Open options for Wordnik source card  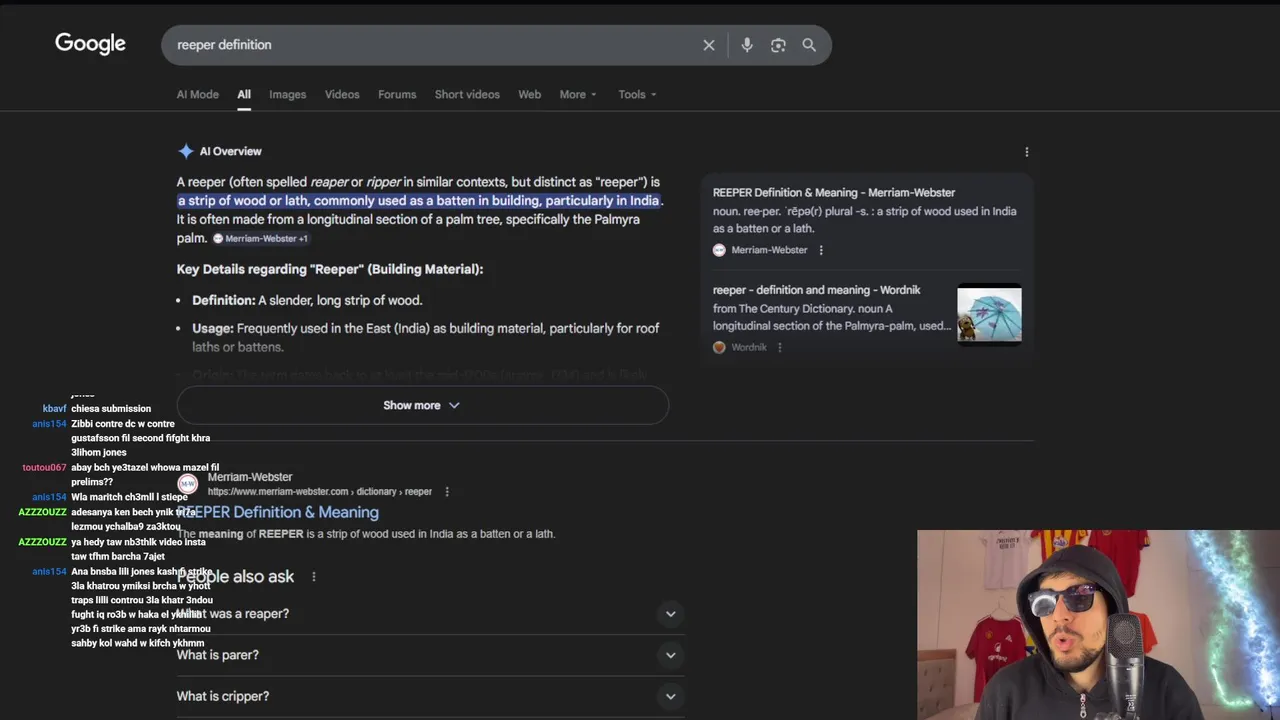(x=779, y=347)
